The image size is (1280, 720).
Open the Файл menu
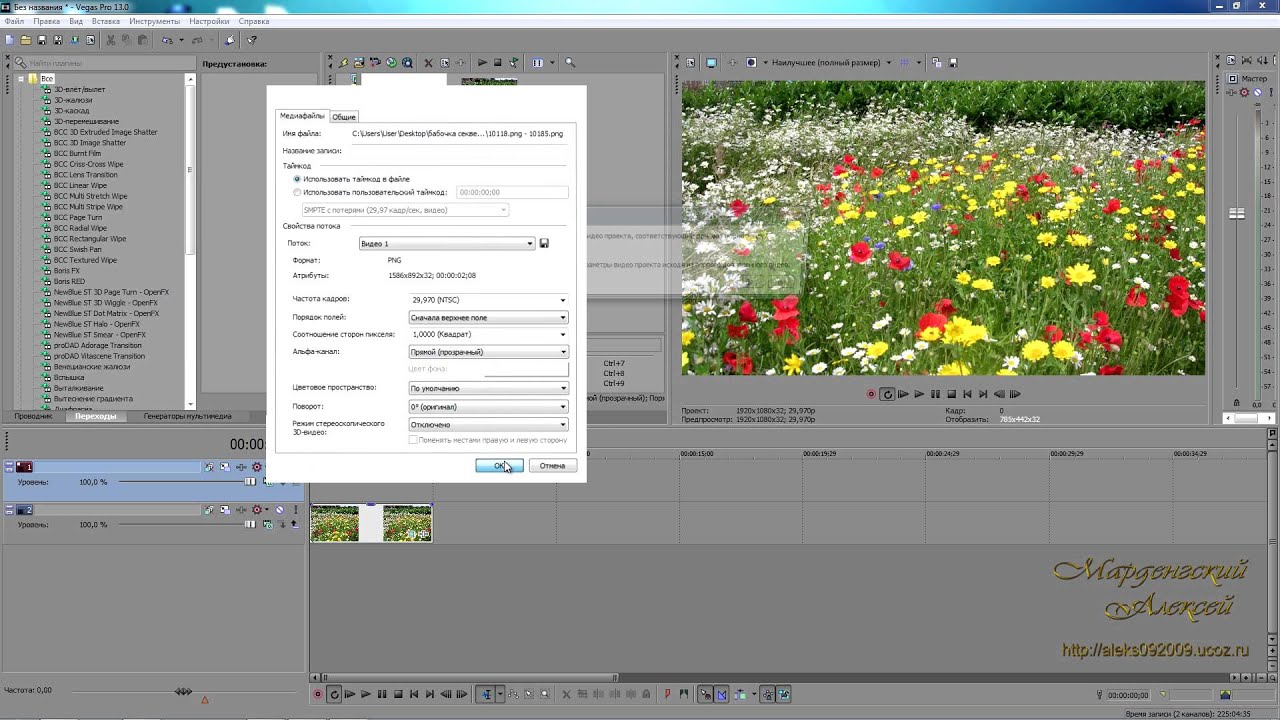pos(14,21)
